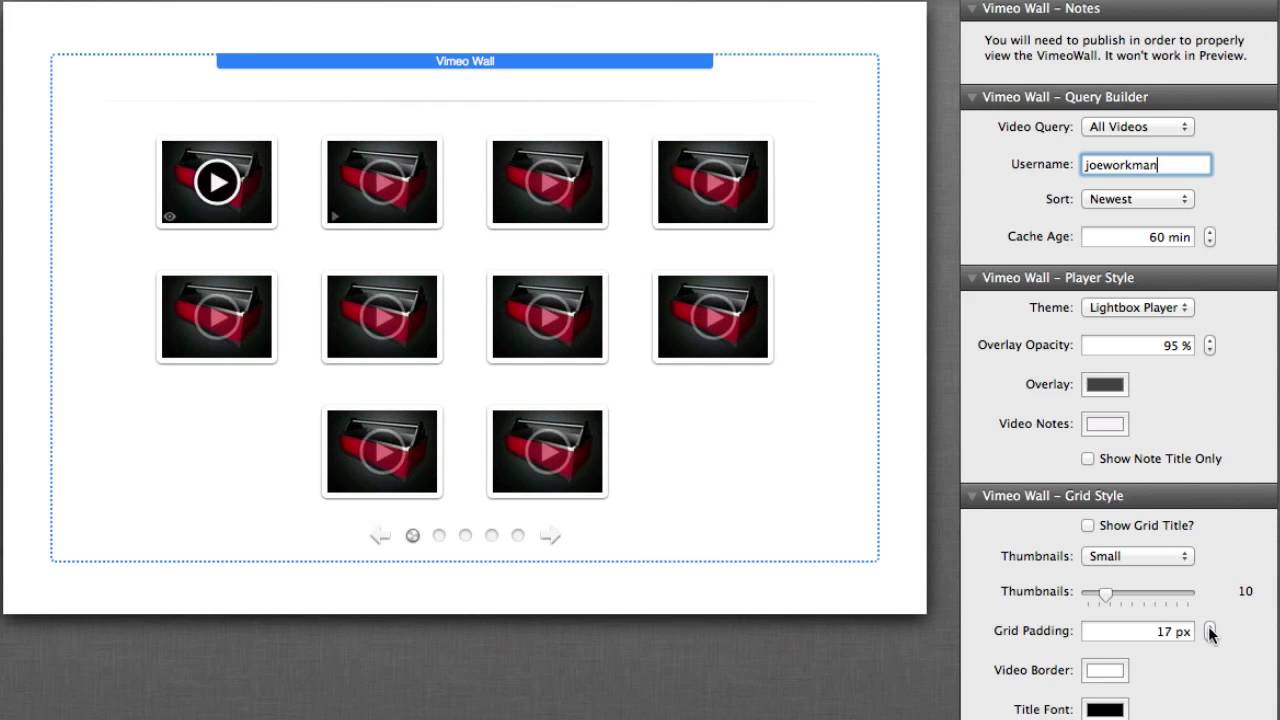Jump to the last pagination dot before next arrow
Image resolution: width=1280 pixels, height=720 pixels.
coord(518,536)
